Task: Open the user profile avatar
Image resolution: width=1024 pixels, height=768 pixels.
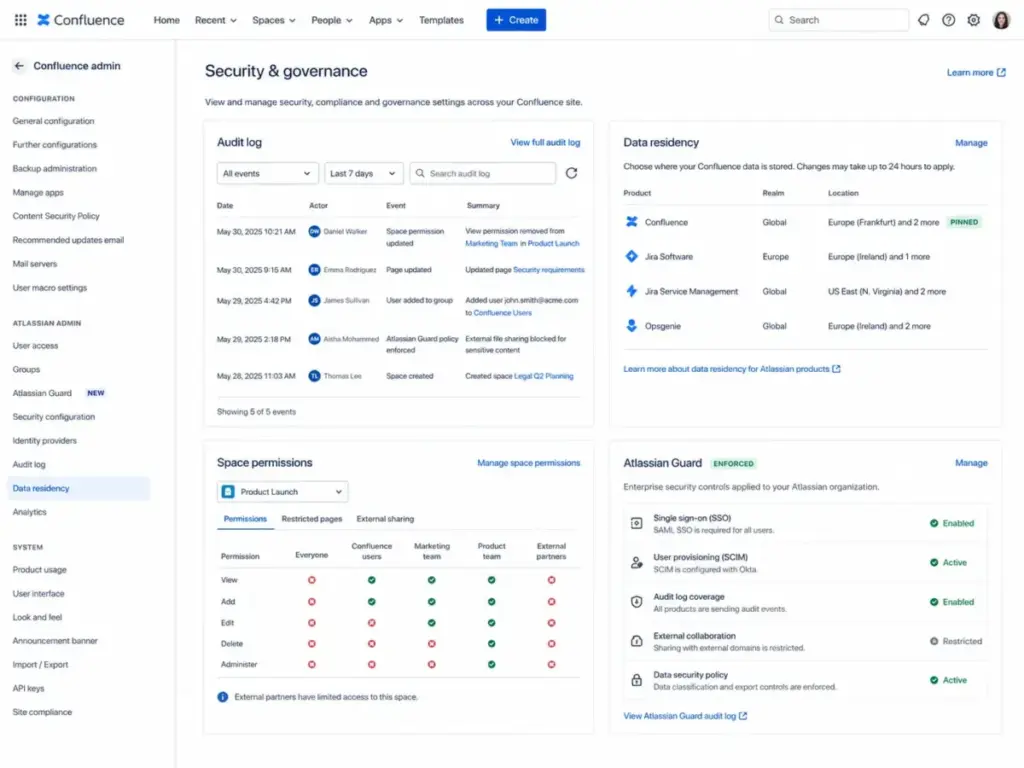Action: pyautogui.click(x=1001, y=20)
